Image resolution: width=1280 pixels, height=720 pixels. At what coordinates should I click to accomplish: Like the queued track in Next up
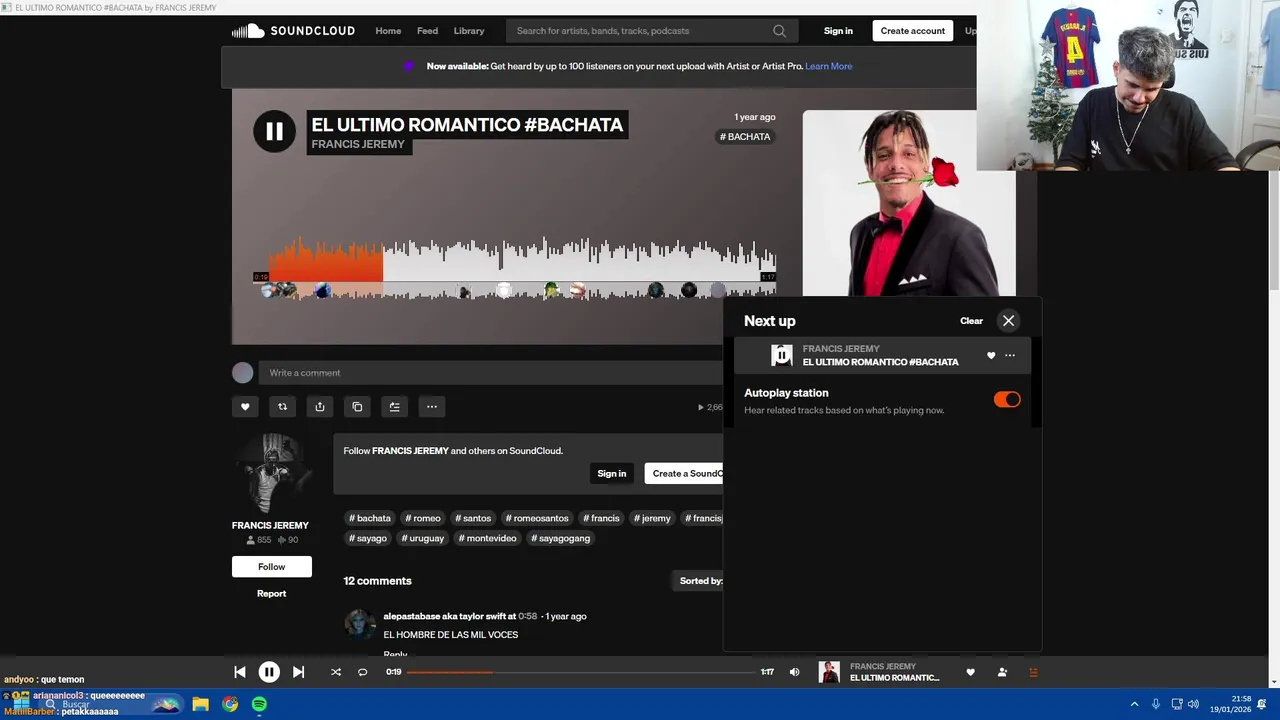(x=991, y=356)
